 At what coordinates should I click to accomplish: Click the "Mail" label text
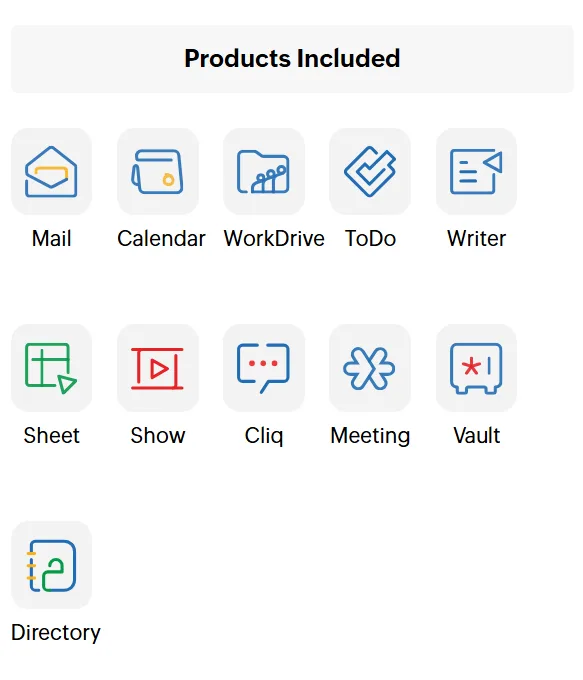click(52, 239)
